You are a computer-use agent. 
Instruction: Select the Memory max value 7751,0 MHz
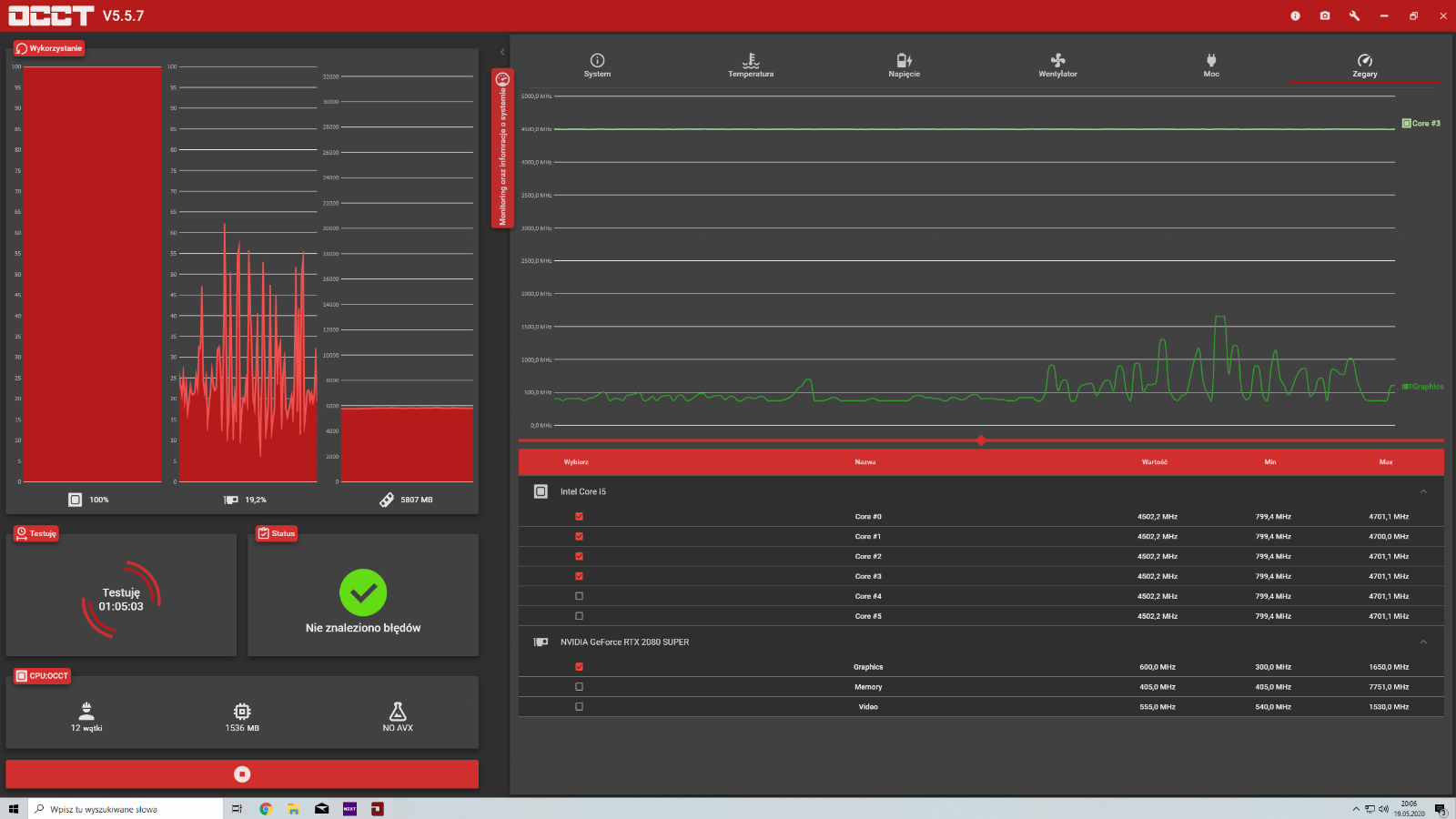(1389, 687)
